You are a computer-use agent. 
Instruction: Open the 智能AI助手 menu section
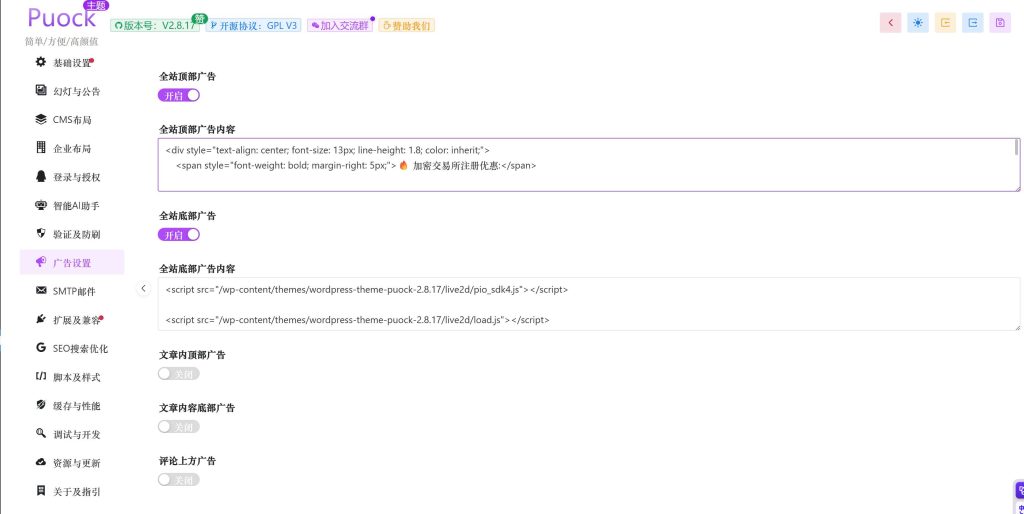[72, 206]
